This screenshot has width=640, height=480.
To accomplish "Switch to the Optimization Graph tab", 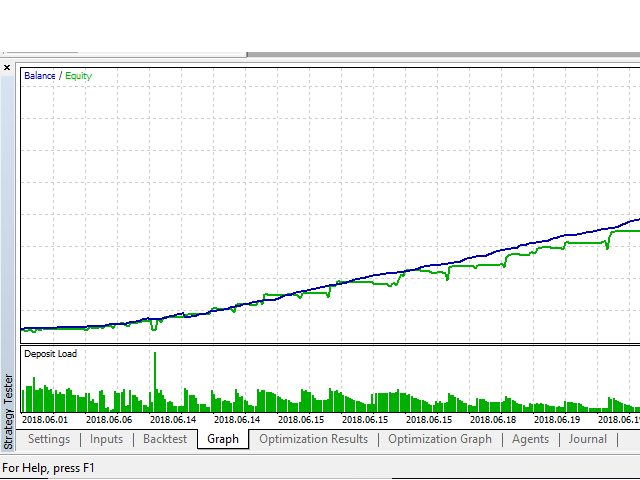I will point(440,439).
